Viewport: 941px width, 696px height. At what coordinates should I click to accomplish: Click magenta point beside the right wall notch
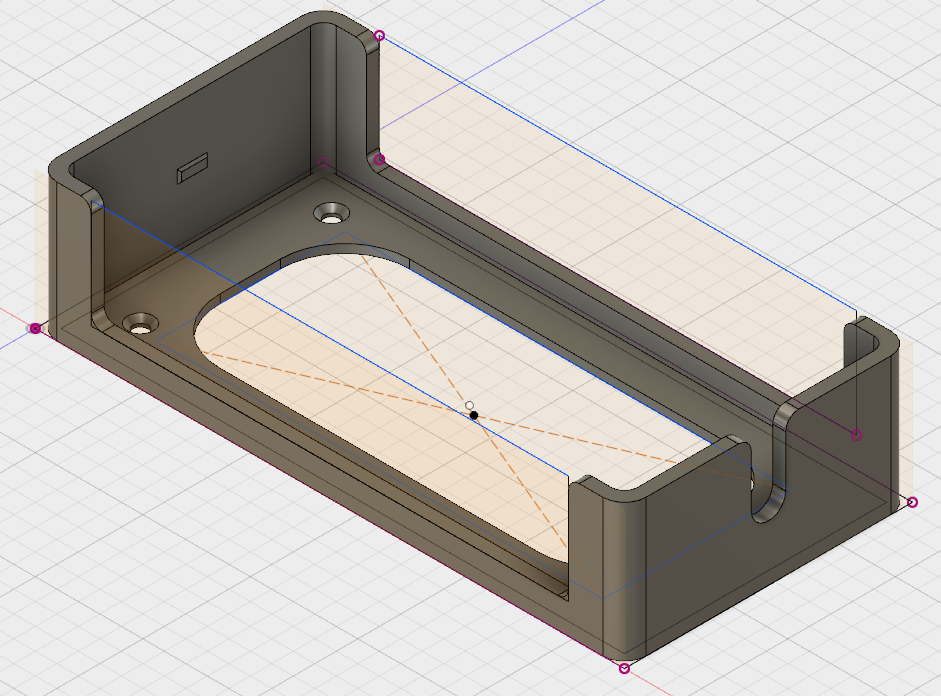pos(856,435)
